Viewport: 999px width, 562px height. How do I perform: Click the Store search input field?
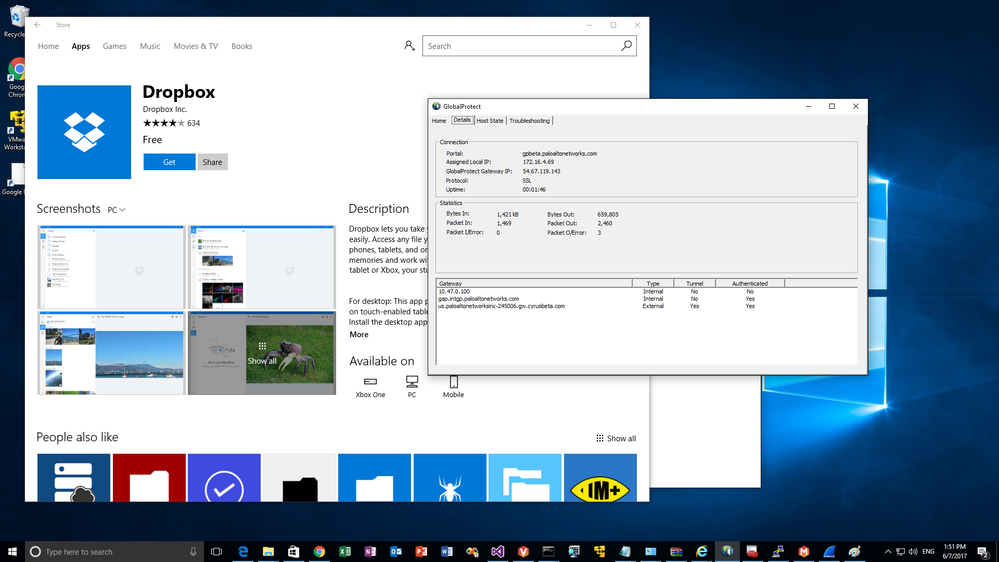coord(520,46)
